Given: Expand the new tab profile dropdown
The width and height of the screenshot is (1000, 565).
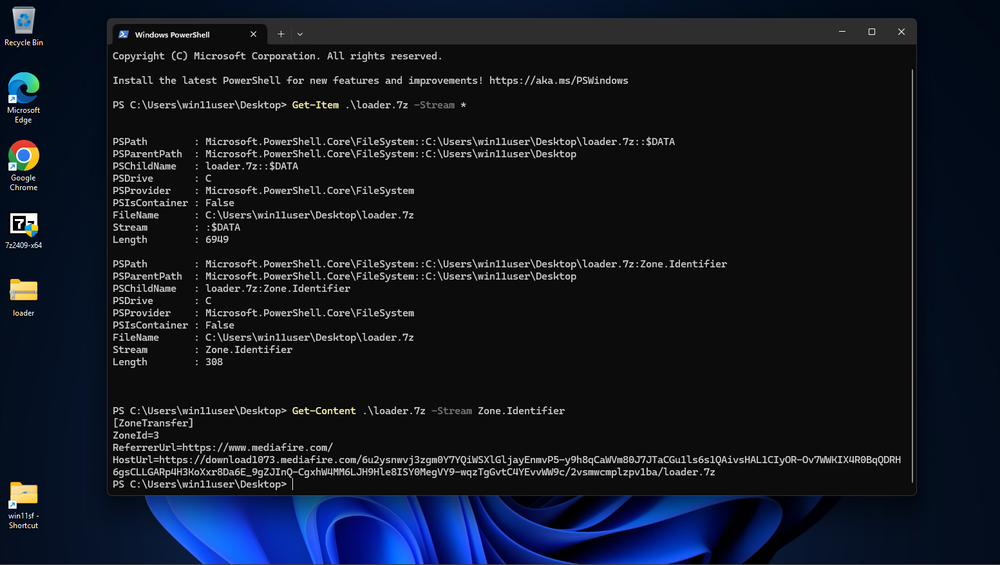Looking at the screenshot, I should 300,34.
